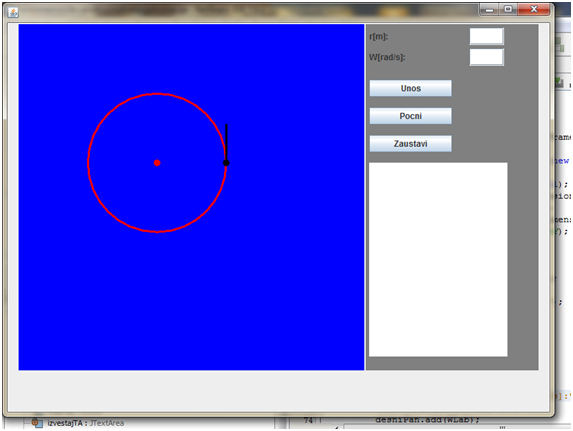Click the desniPan.add code line behind window

pos(427,420)
